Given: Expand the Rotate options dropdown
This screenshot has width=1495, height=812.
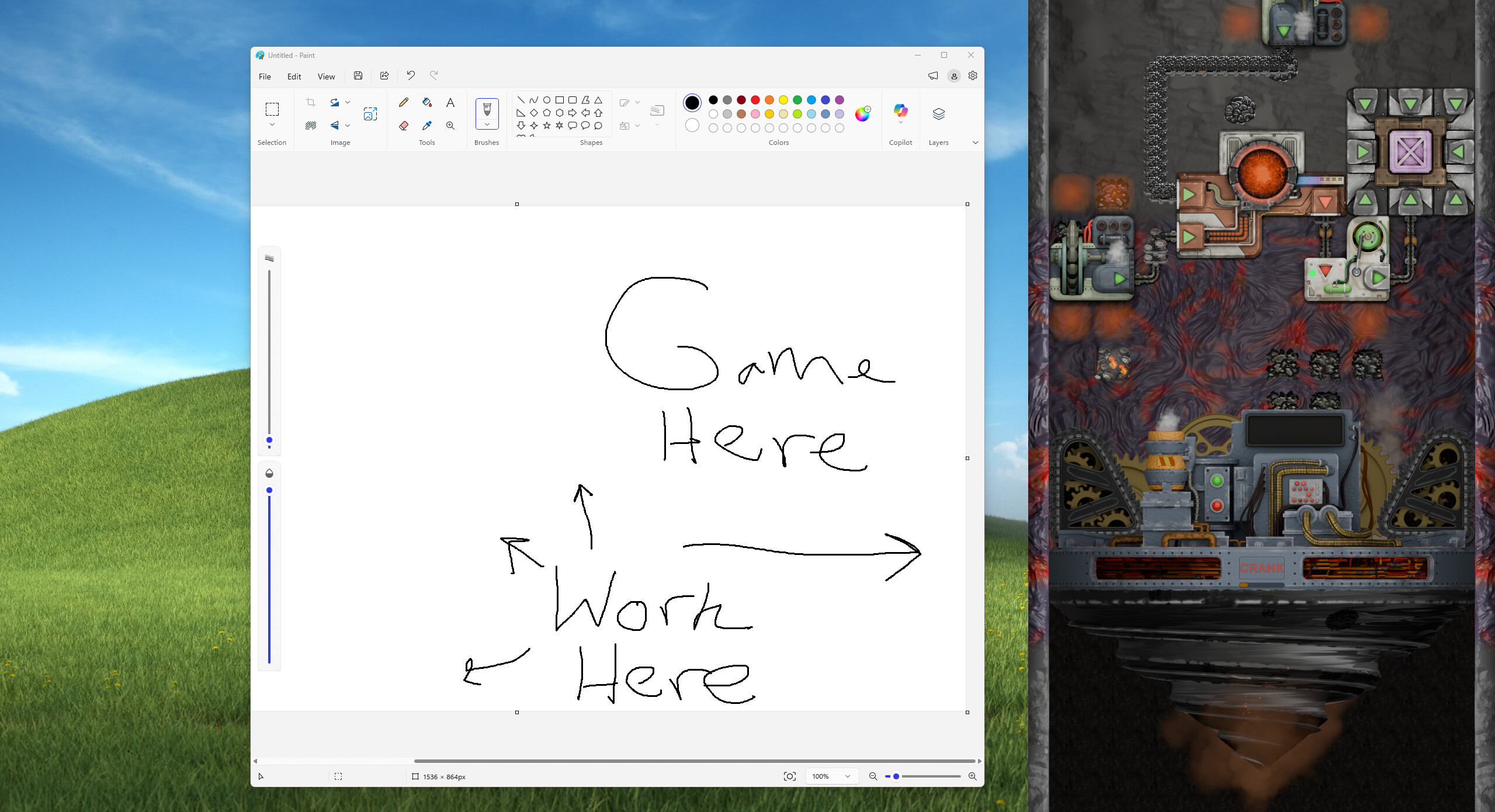Looking at the screenshot, I should point(348,102).
